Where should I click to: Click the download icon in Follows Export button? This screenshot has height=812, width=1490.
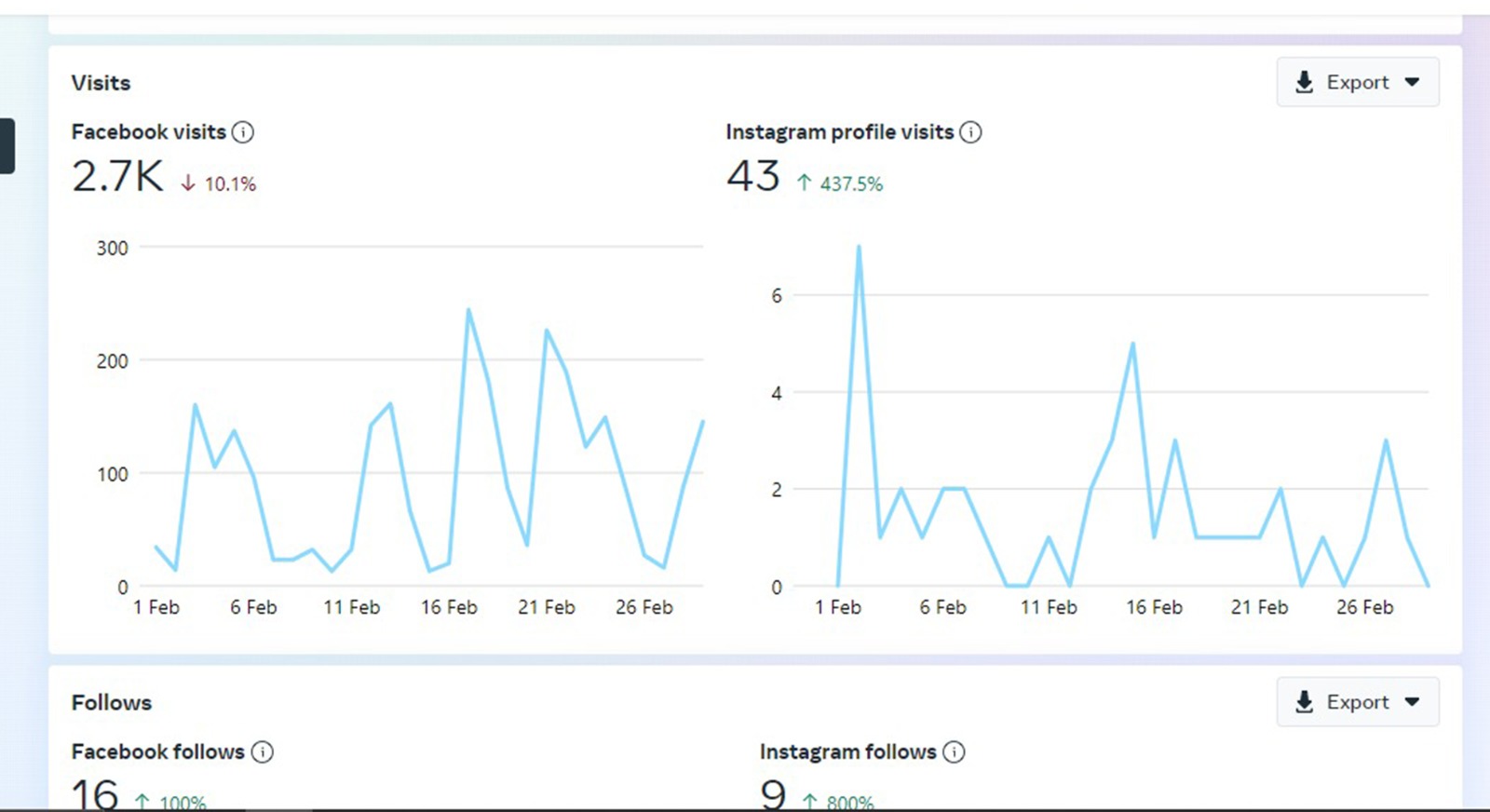click(x=1305, y=702)
